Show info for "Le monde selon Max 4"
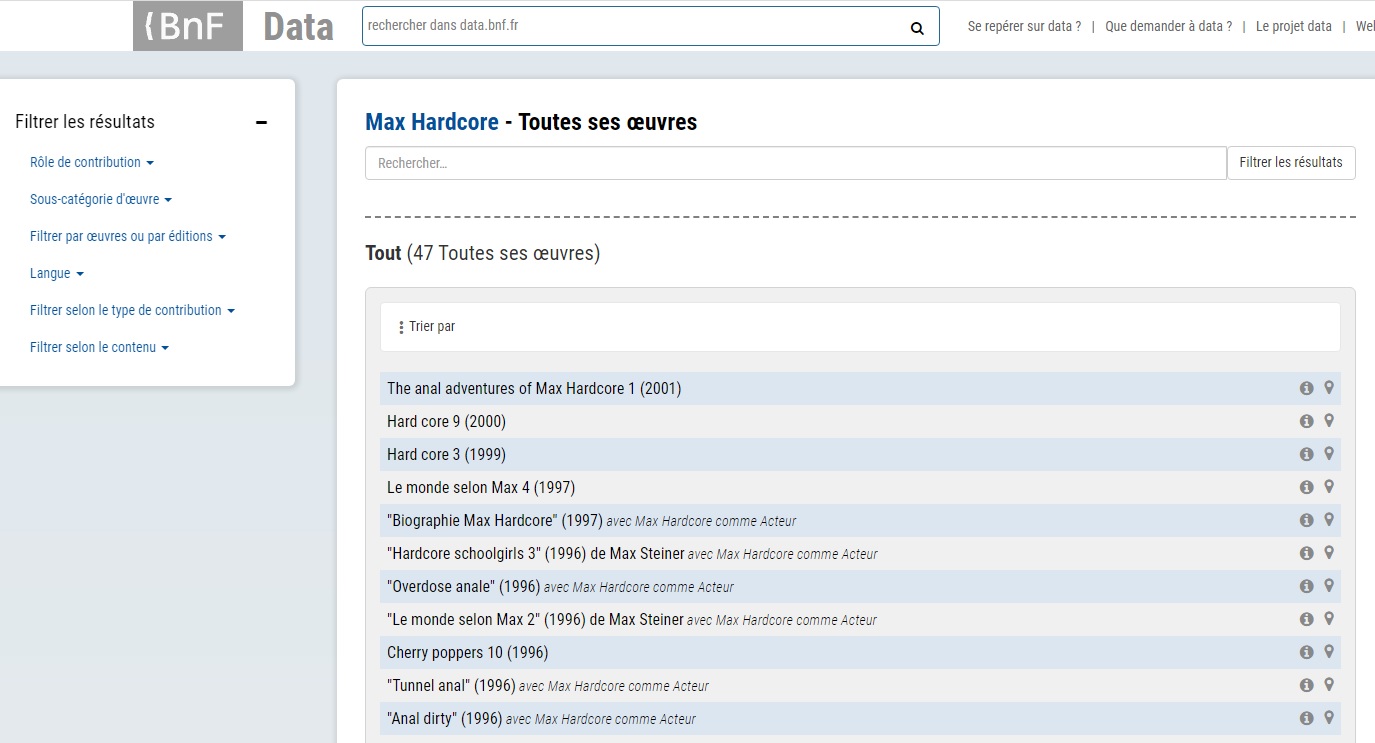This screenshot has height=743, width=1375. pyautogui.click(x=1306, y=487)
